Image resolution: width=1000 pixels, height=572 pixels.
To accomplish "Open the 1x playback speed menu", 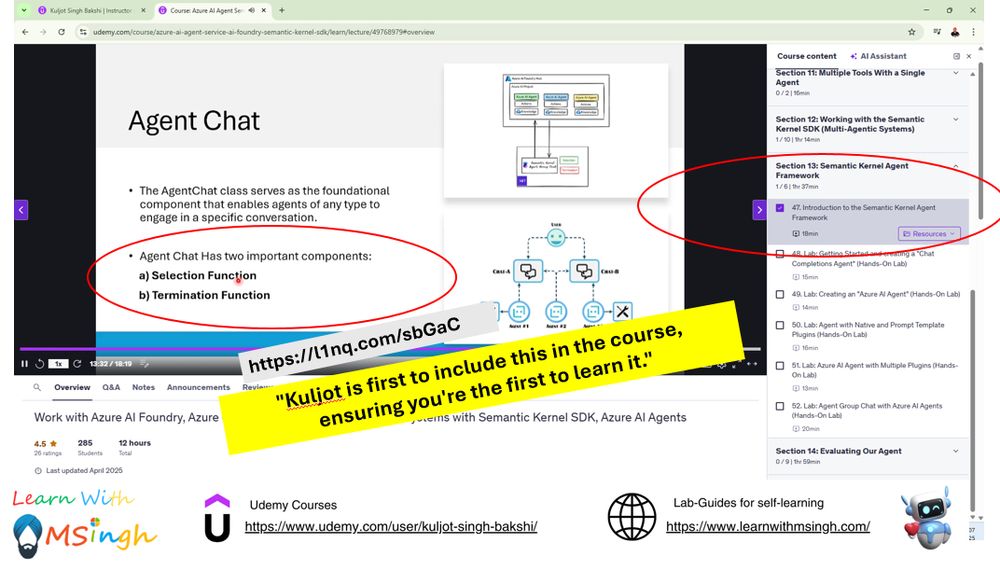I will click(x=58, y=363).
